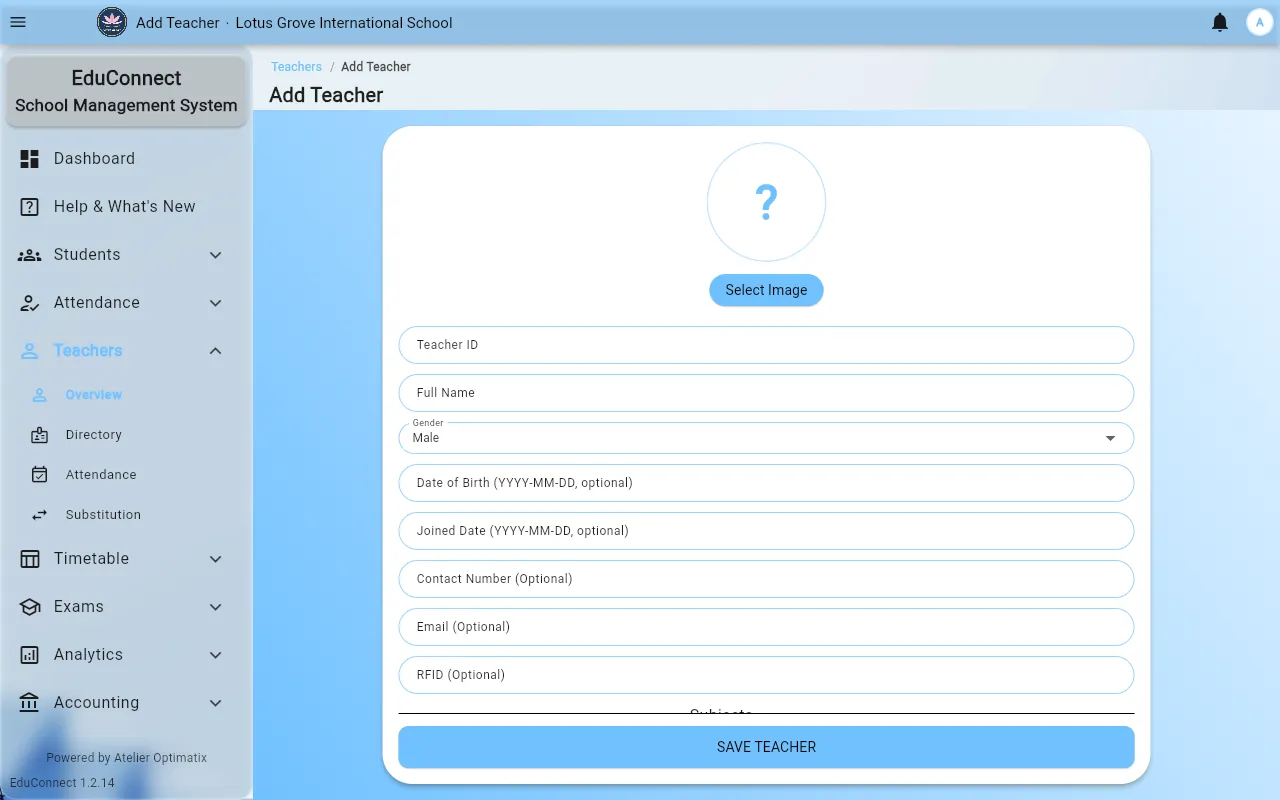The image size is (1280, 800).
Task: Click the Analytics chart icon
Action: point(30,654)
